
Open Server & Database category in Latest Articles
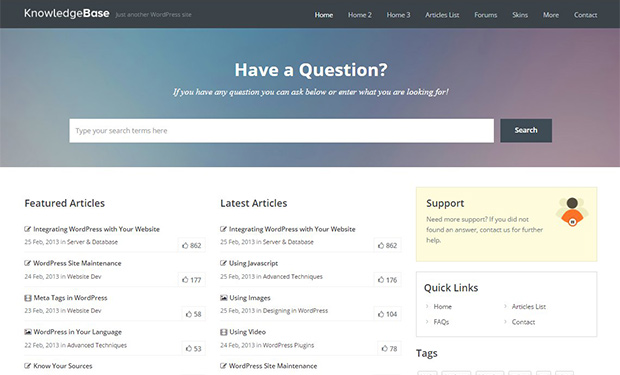pyautogui.click(x=288, y=242)
